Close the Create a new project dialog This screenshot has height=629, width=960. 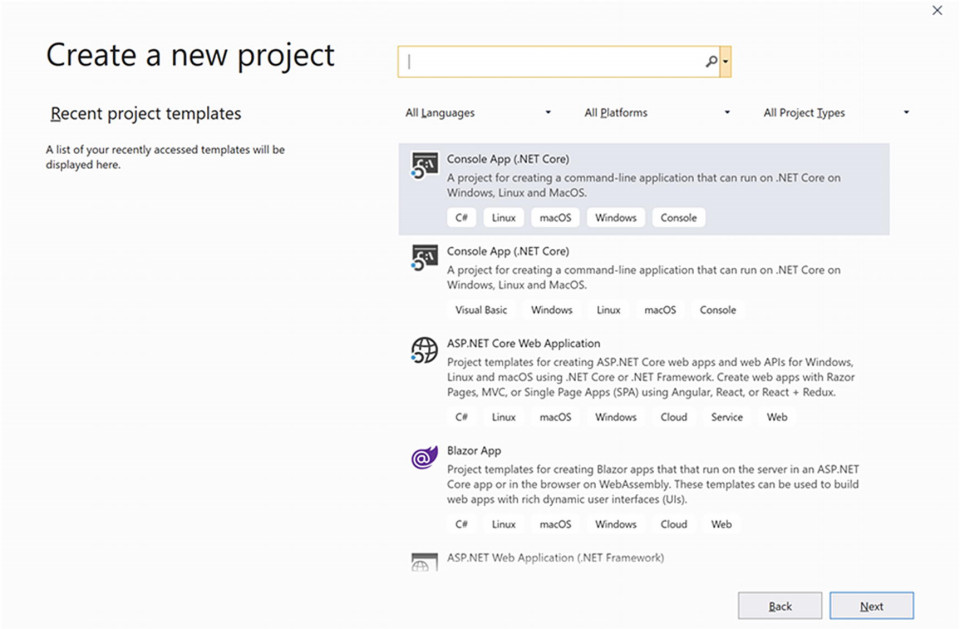pyautogui.click(x=937, y=10)
